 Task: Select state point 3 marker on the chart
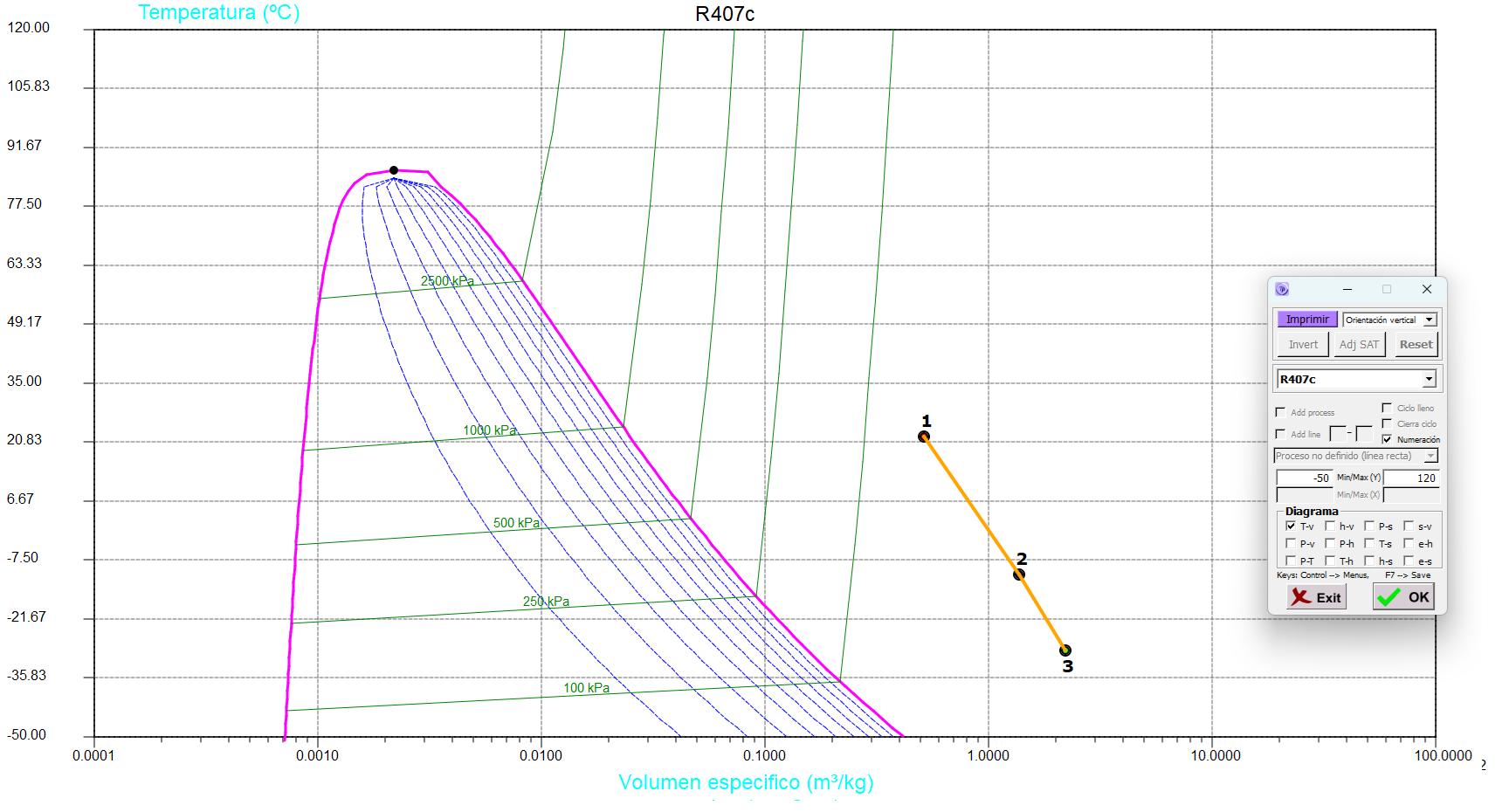point(1065,650)
